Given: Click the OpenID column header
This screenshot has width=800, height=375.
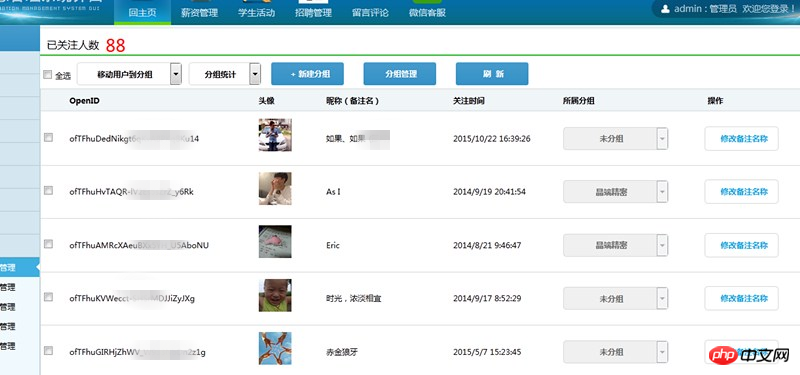Looking at the screenshot, I should (x=84, y=101).
